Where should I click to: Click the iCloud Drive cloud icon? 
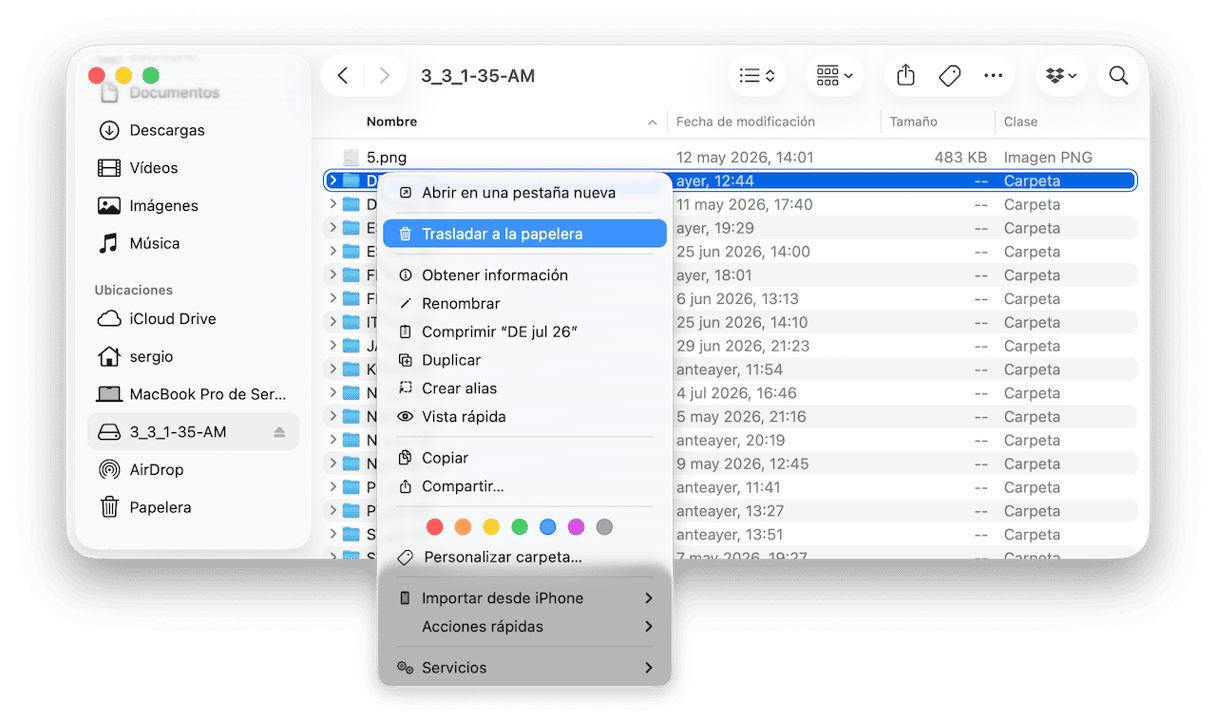[109, 319]
